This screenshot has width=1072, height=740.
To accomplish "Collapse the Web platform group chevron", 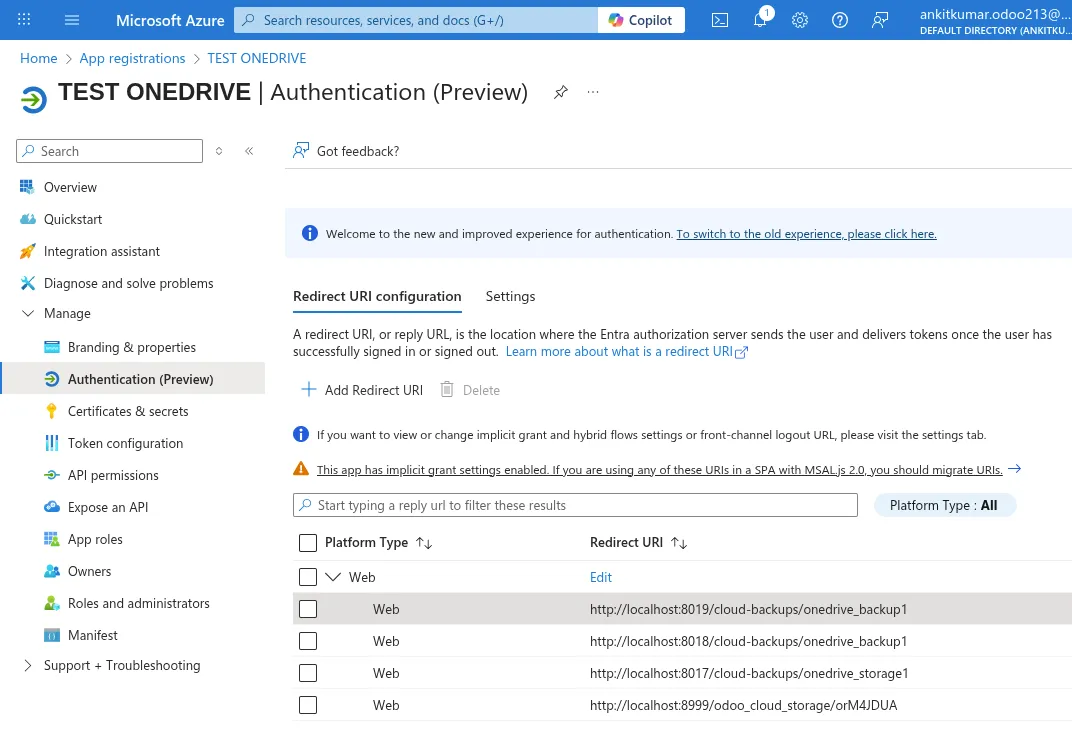I will tap(334, 577).
